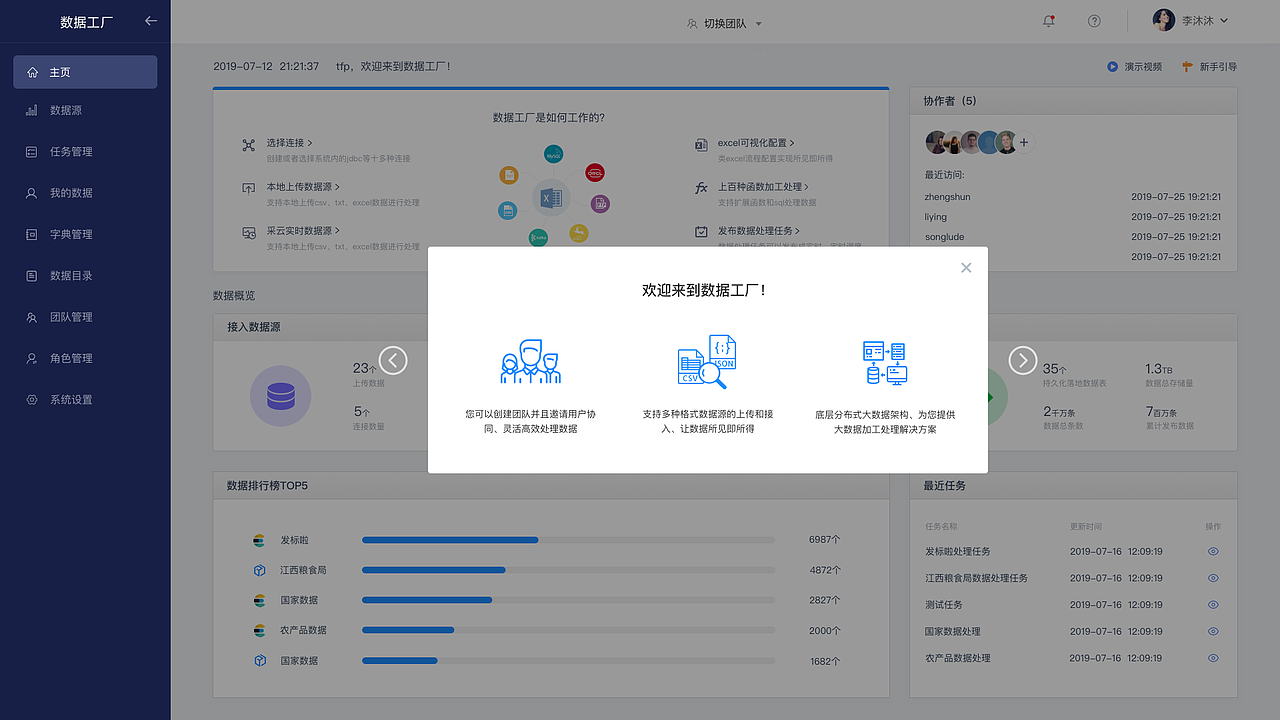
Task: Select the 角色管理 sidebar icon
Action: tap(32, 357)
